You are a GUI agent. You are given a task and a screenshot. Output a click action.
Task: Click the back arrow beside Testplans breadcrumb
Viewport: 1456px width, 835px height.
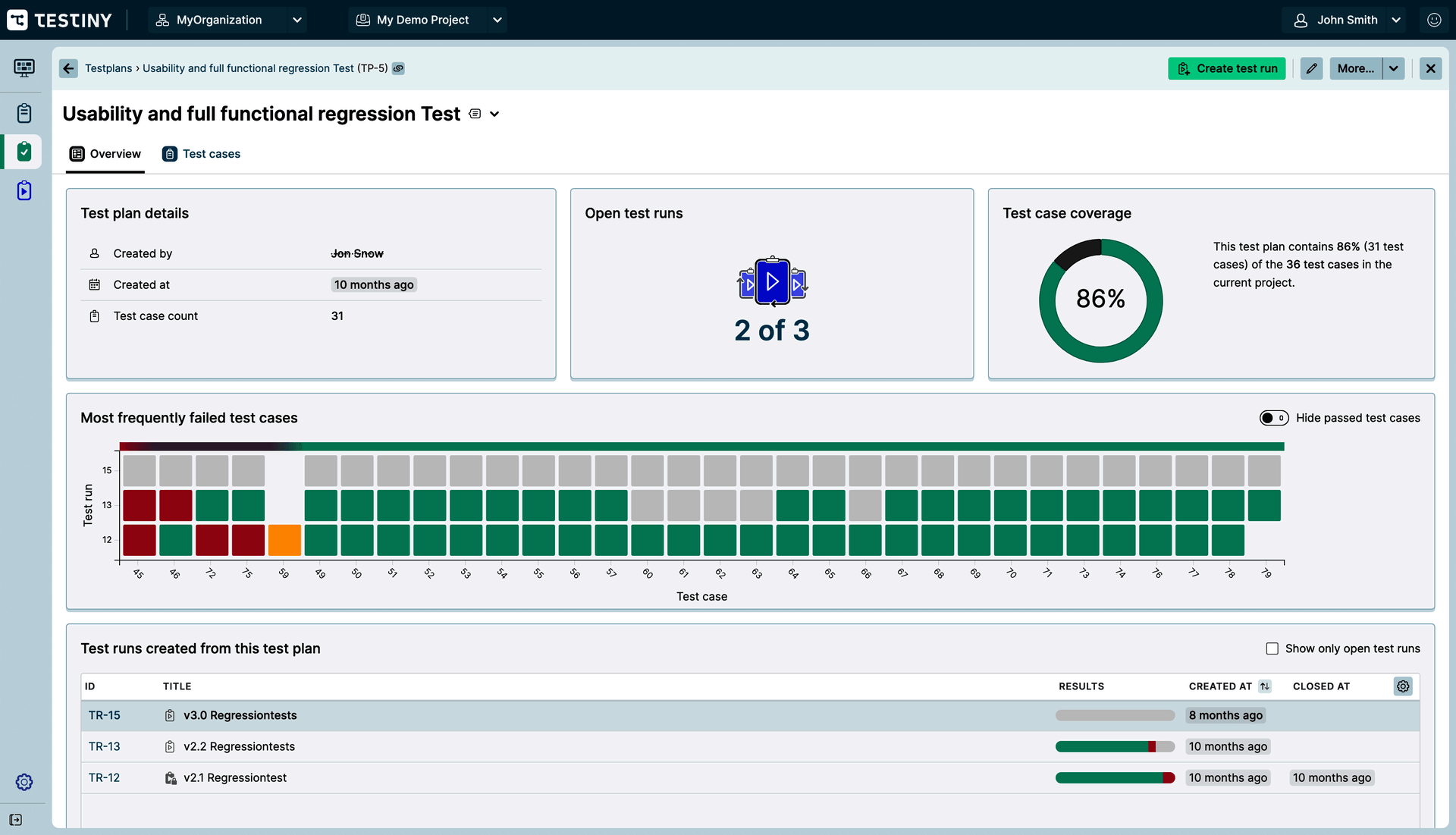[69, 68]
